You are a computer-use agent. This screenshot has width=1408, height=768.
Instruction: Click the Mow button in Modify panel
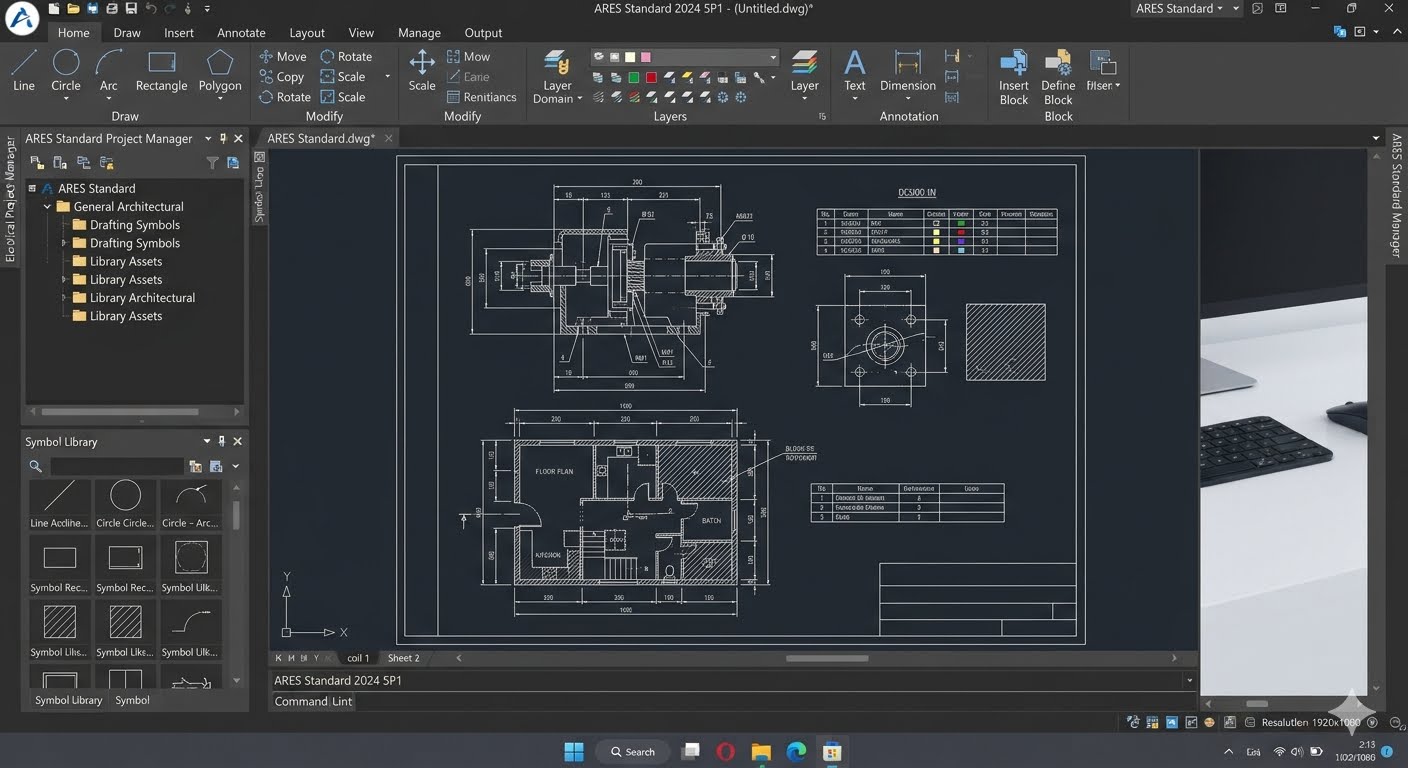[x=468, y=57]
